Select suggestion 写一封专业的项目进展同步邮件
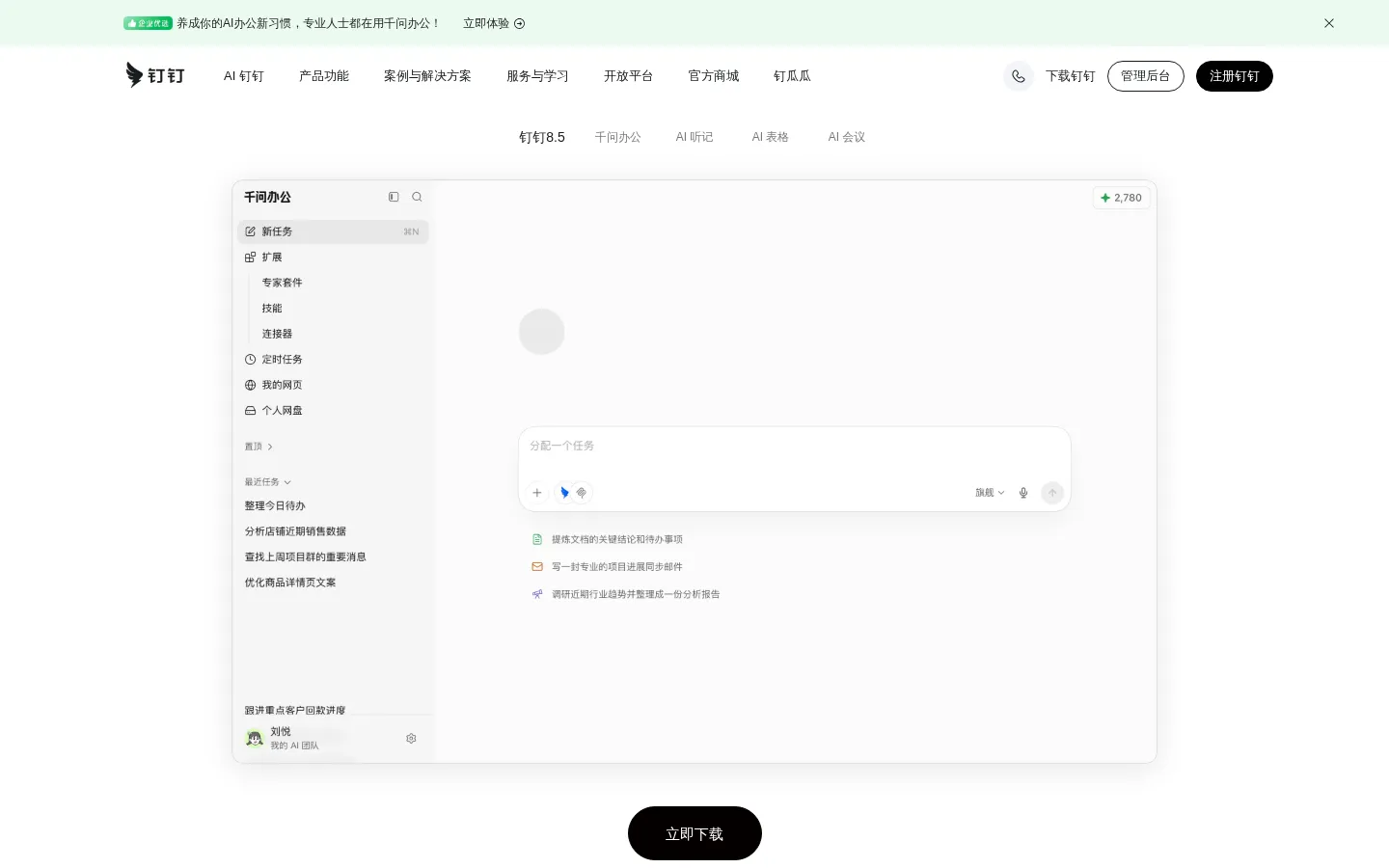 click(x=608, y=567)
